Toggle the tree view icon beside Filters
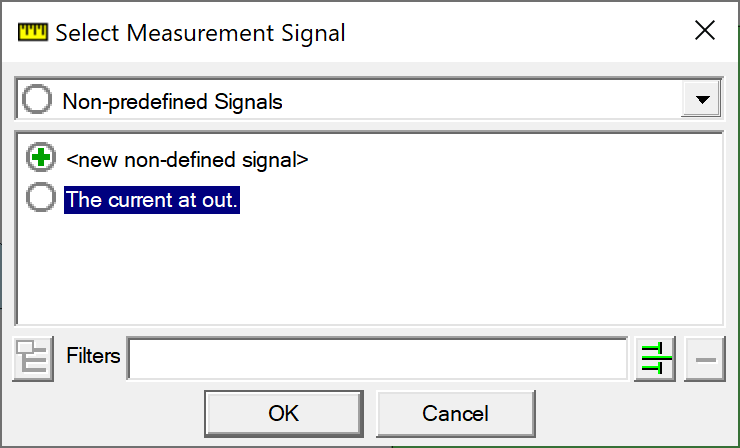The image size is (740, 448). coord(33,358)
